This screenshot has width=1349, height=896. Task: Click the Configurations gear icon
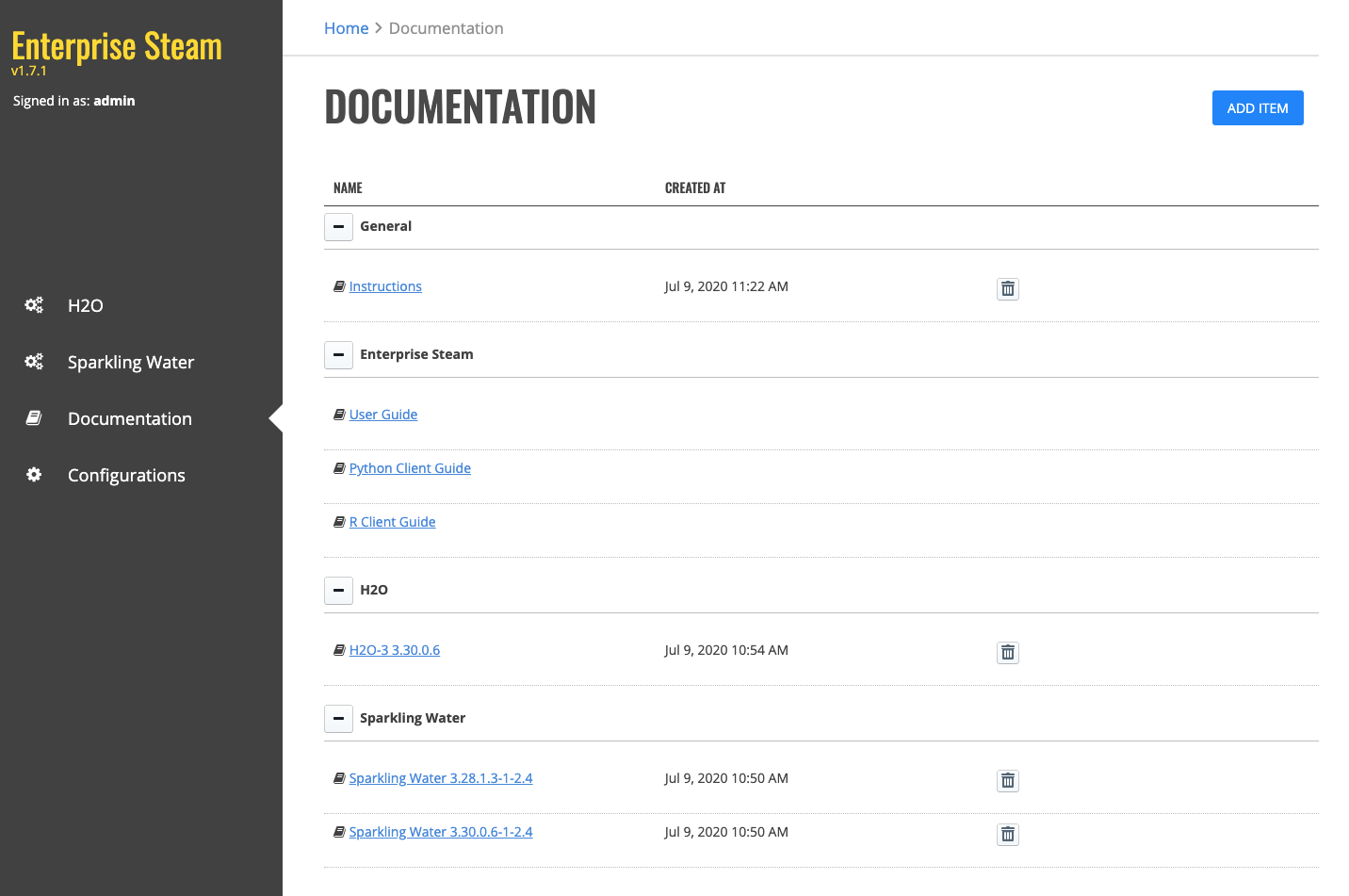34,475
